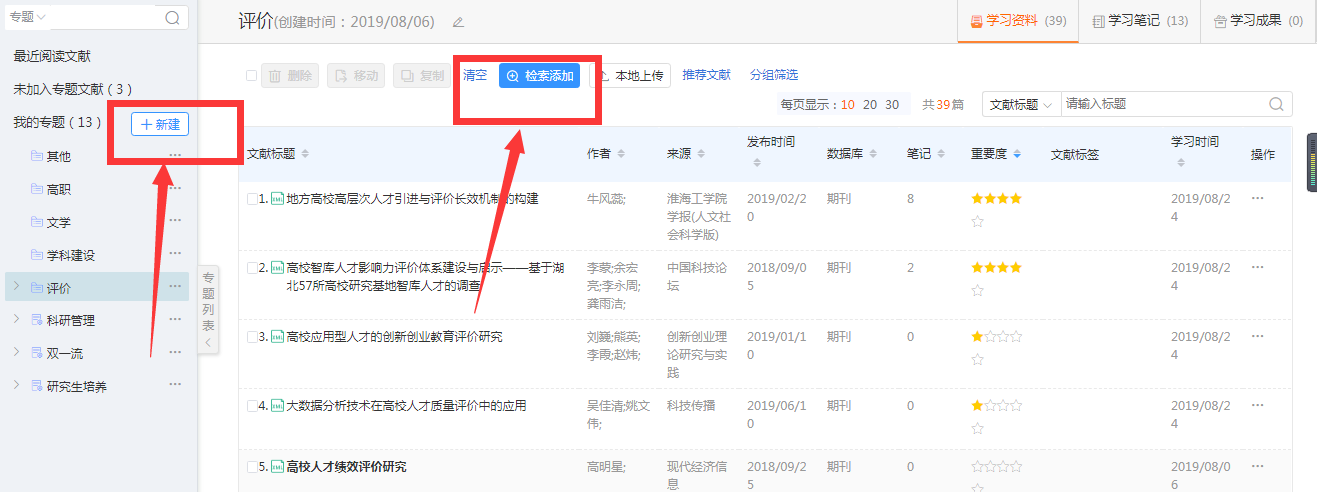Switch to the 学习笔记 tab

(x=1139, y=21)
